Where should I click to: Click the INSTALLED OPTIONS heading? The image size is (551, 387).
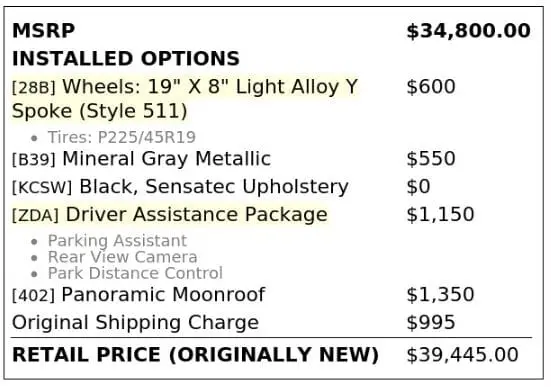126,58
